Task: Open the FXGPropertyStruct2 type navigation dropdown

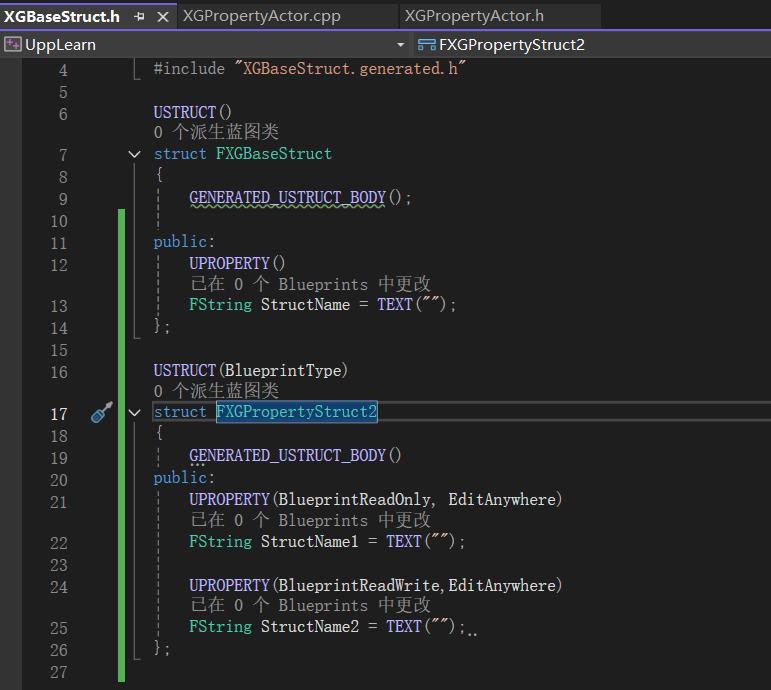Action: (x=593, y=45)
